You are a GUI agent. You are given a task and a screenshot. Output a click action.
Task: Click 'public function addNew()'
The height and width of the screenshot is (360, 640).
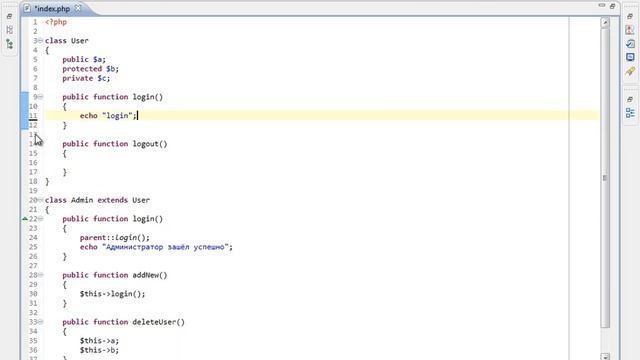115,276
